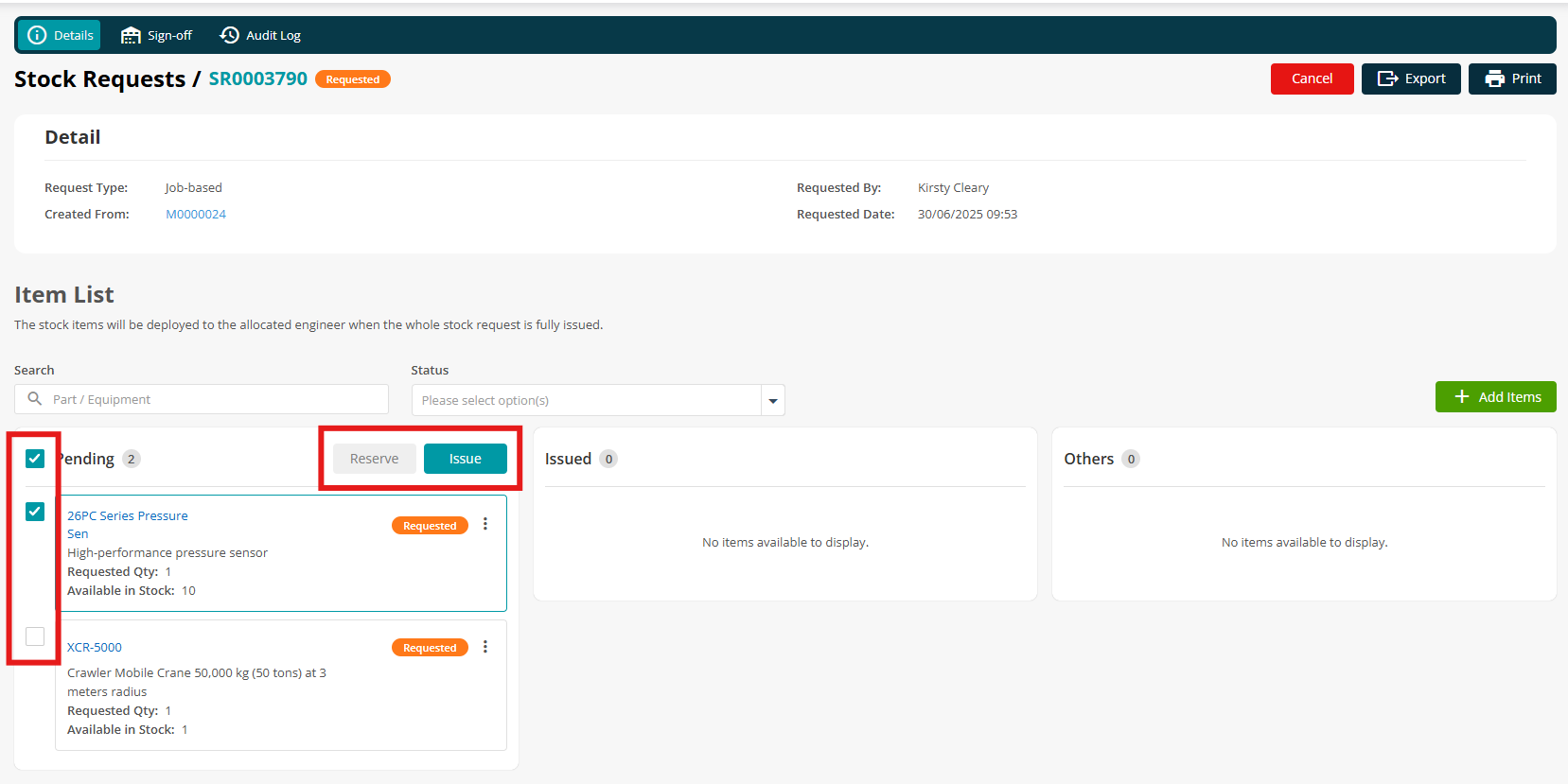Click the Pending count badge
Image resolution: width=1568 pixels, height=784 pixels.
[132, 459]
